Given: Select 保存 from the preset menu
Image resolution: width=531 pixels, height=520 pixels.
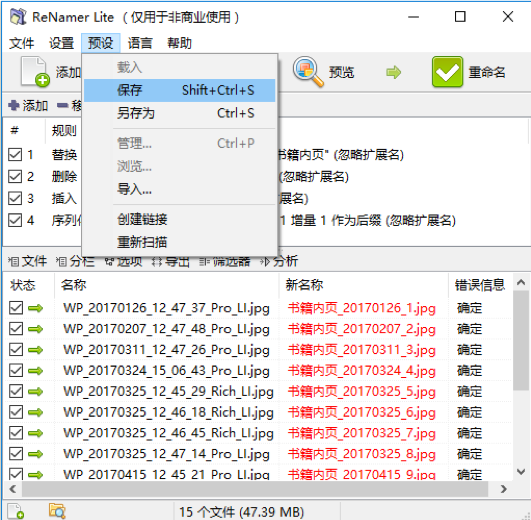Looking at the screenshot, I should [179, 90].
